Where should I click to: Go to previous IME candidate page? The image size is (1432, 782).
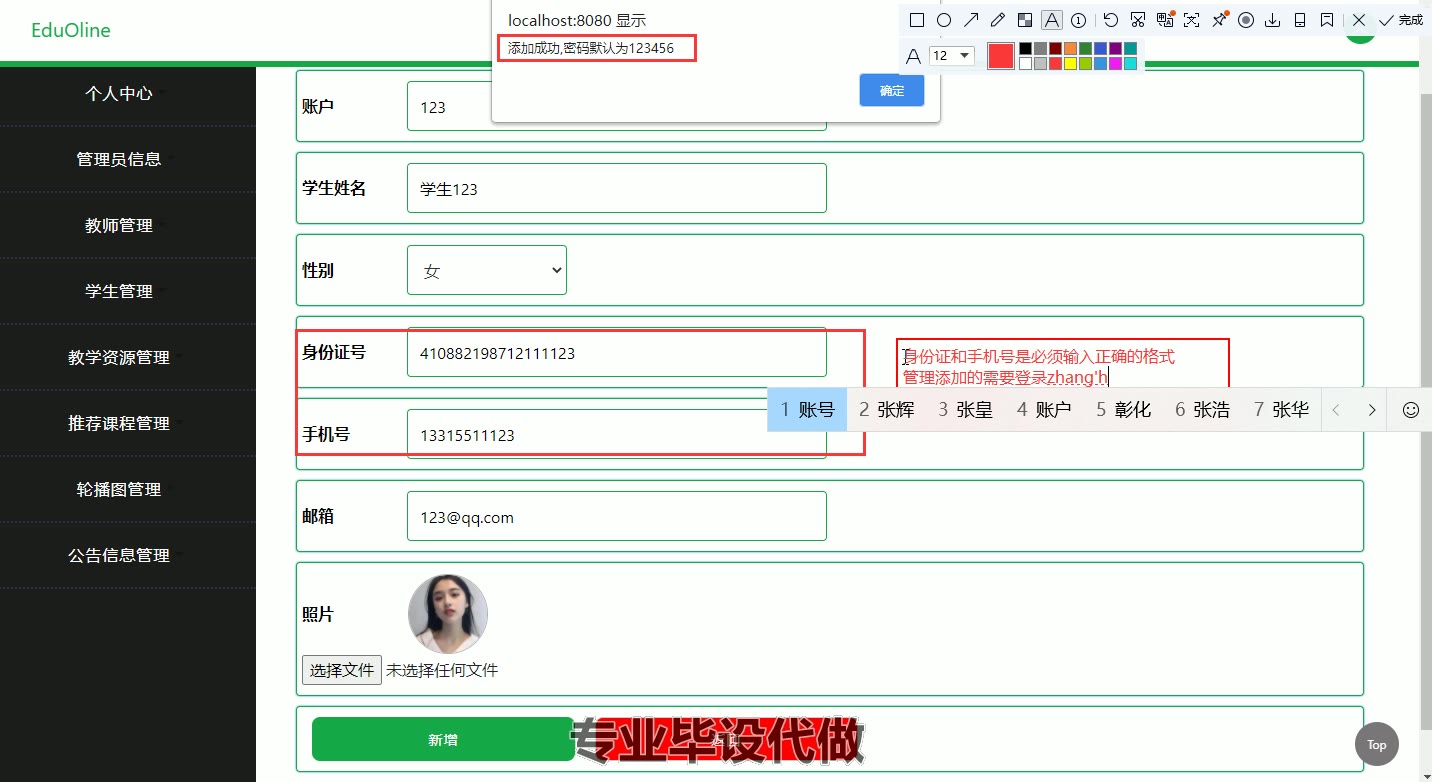point(1337,410)
